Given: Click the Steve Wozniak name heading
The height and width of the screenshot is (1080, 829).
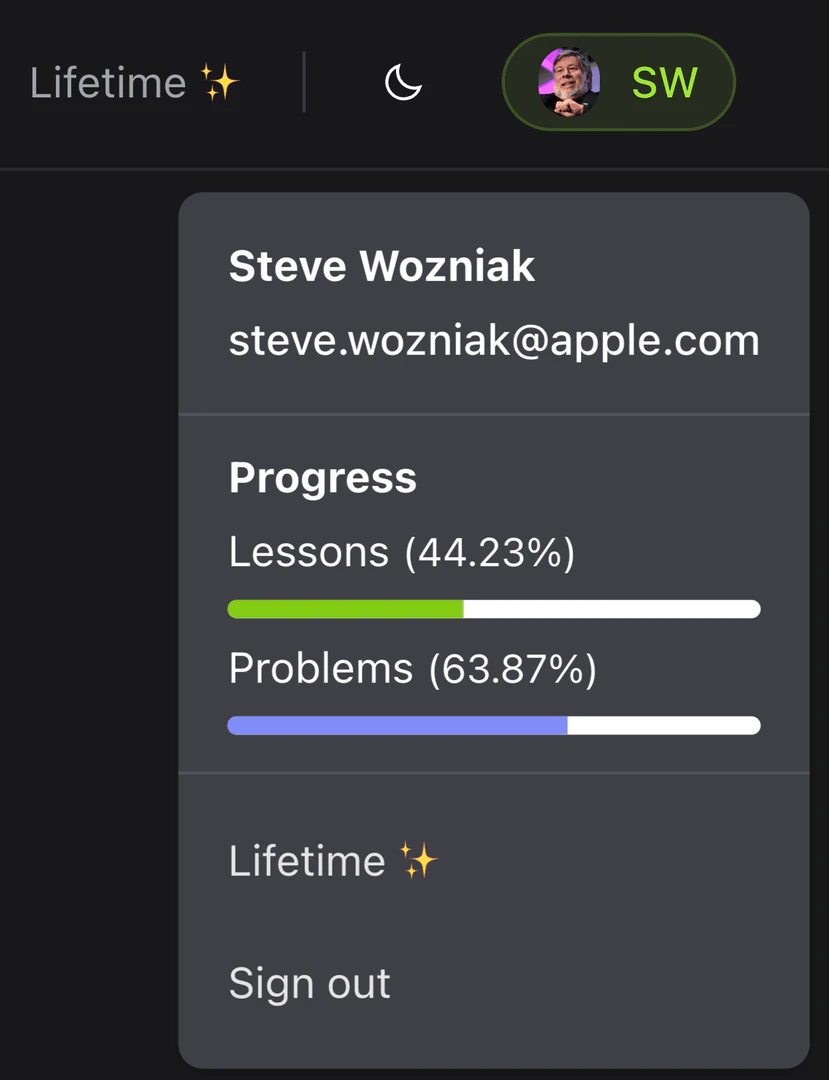Looking at the screenshot, I should tap(382, 267).
